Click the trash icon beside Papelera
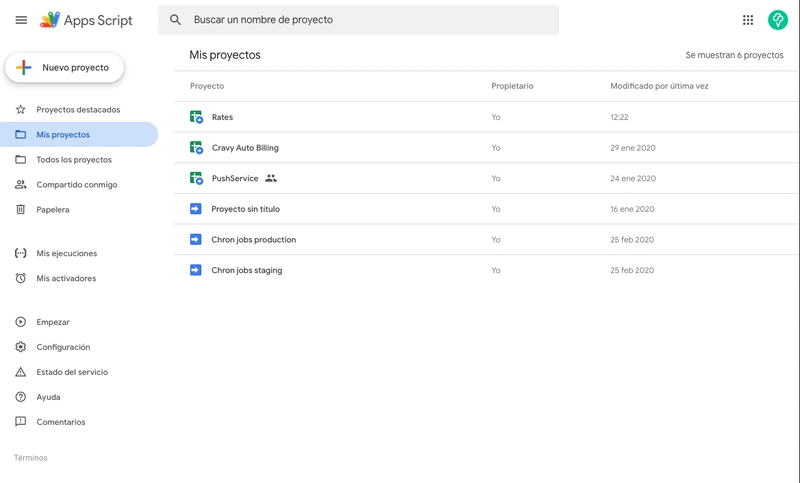Viewport: 800px width, 483px height. tap(20, 209)
